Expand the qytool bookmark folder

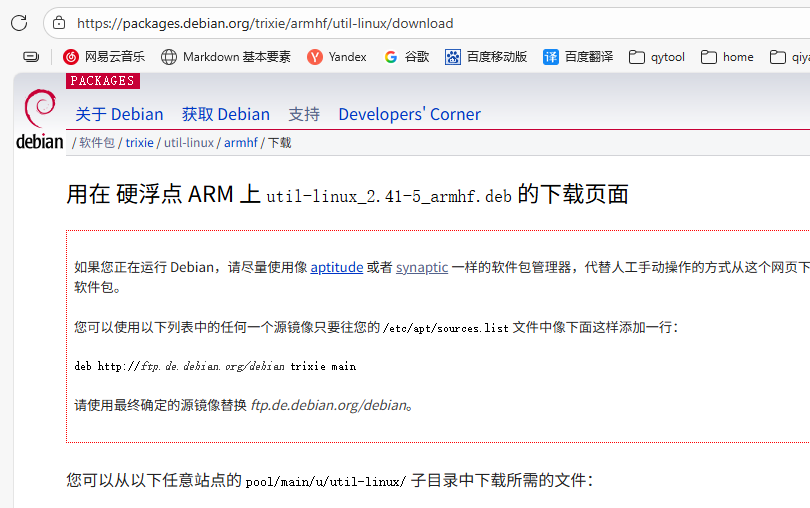click(657, 57)
